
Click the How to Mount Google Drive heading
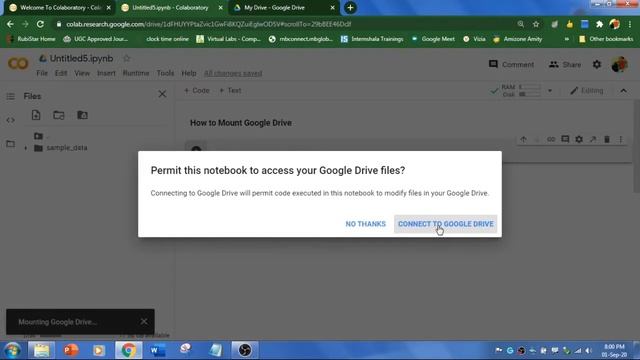click(x=241, y=123)
